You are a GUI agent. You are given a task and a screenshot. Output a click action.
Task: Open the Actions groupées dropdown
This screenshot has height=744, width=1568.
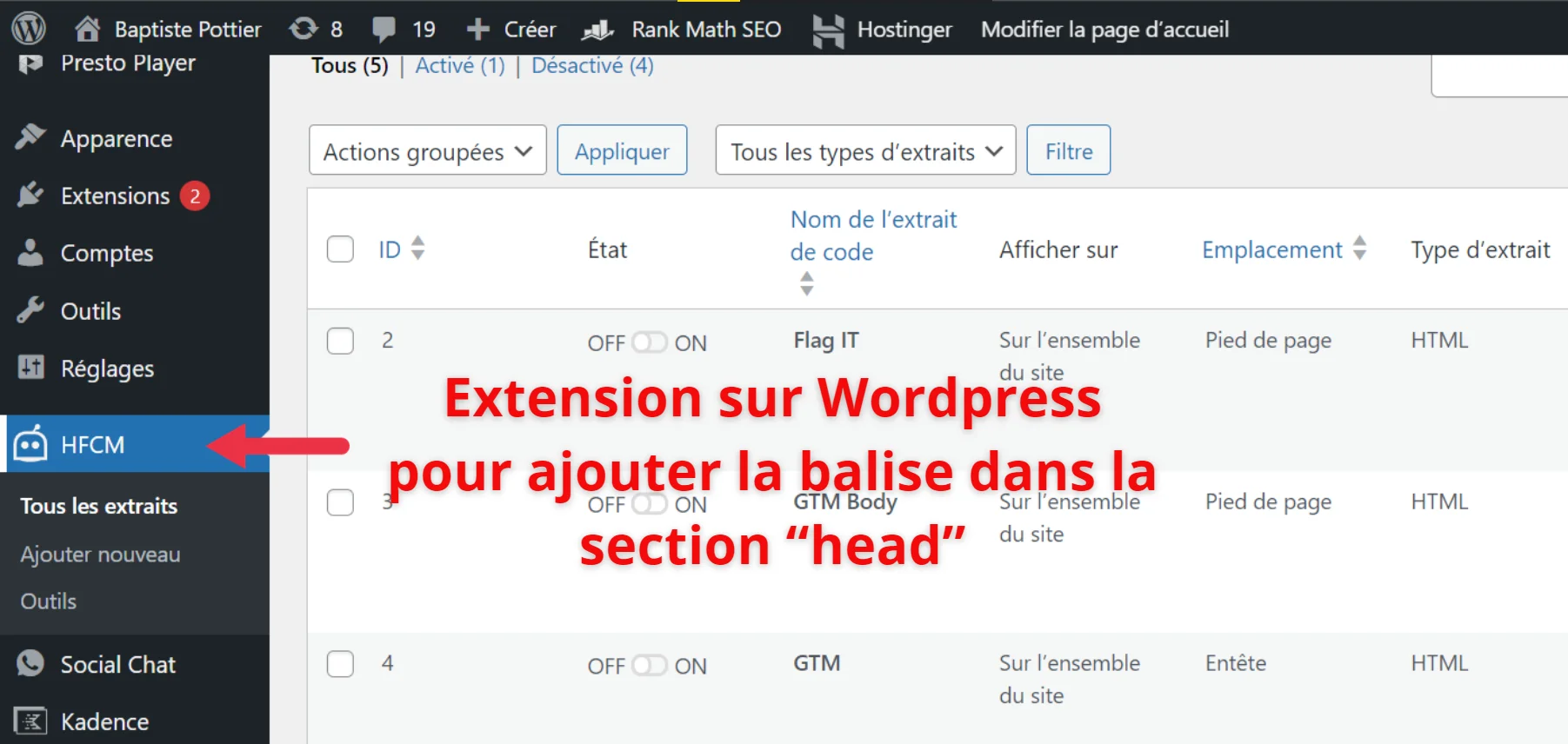428,150
